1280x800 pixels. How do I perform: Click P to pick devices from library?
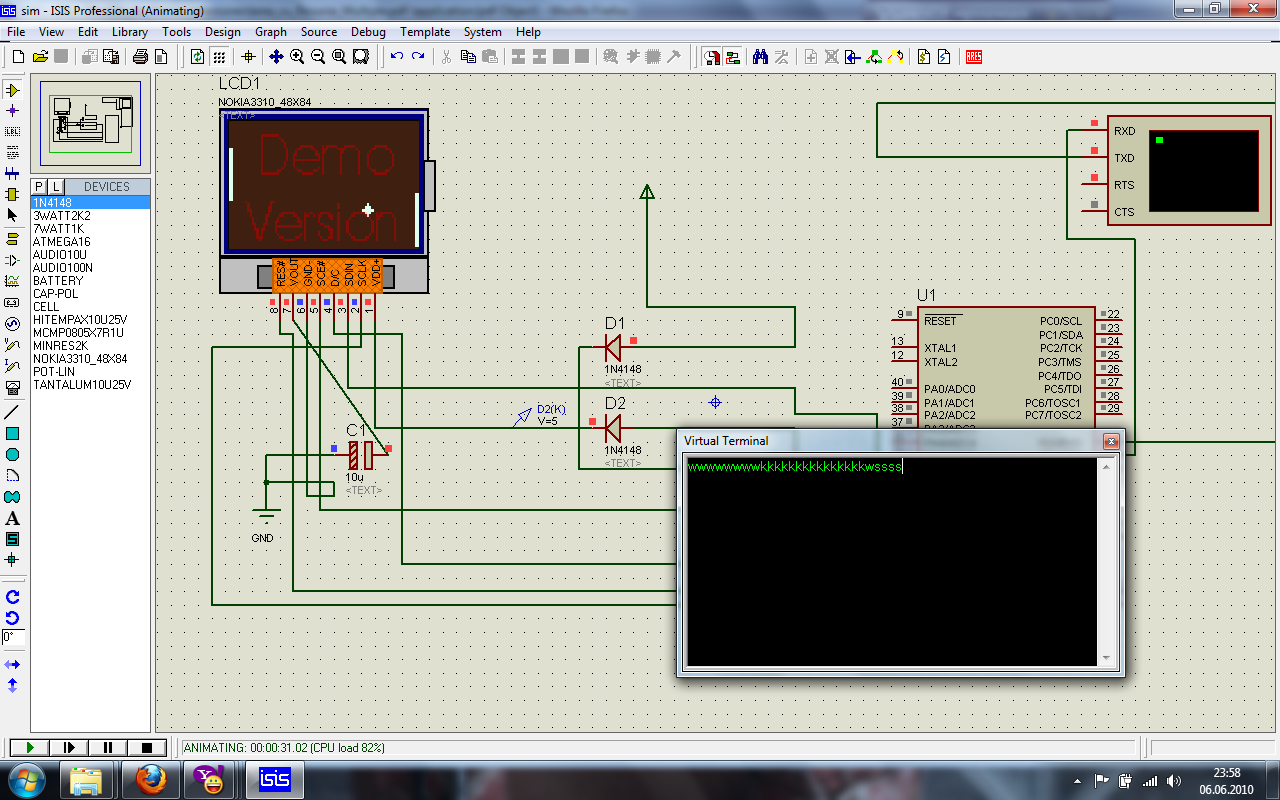pos(40,187)
